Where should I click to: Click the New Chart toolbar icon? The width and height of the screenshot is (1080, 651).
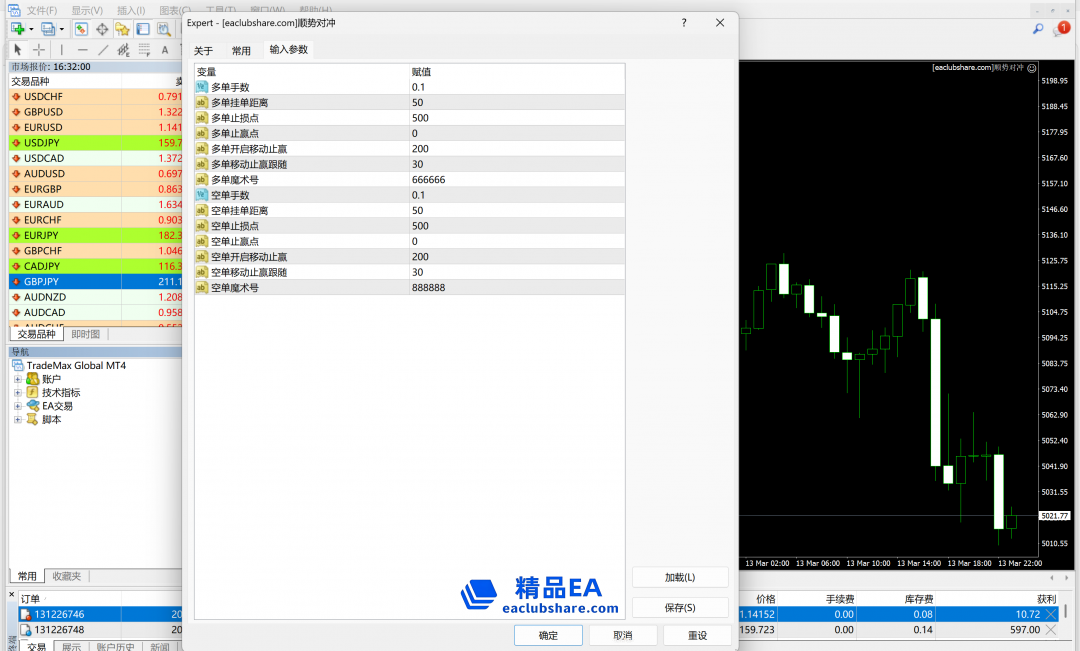(18, 29)
